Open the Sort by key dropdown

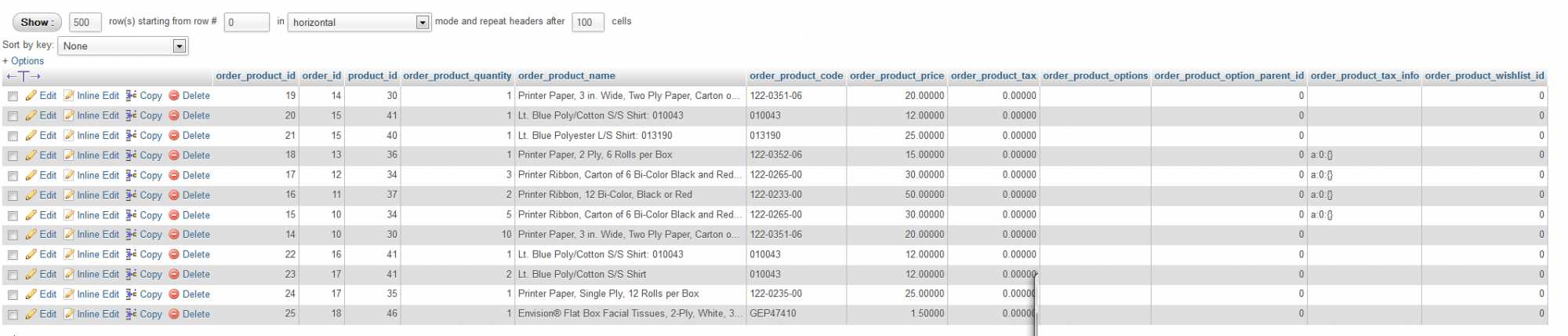[123, 46]
